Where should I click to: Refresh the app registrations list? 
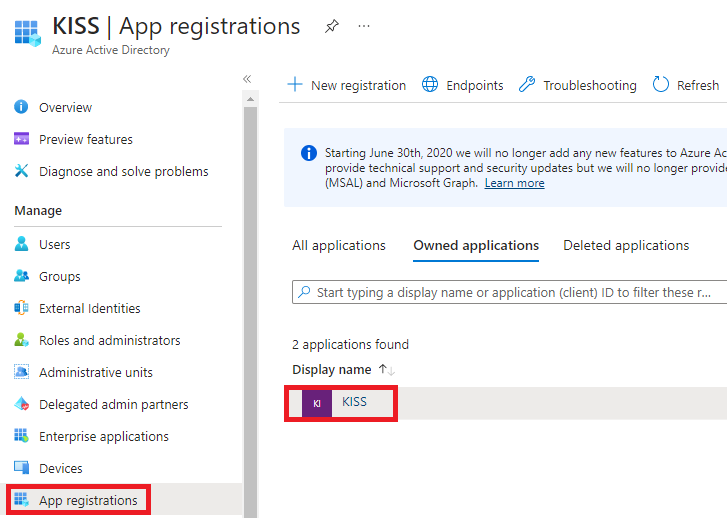pyautogui.click(x=698, y=86)
